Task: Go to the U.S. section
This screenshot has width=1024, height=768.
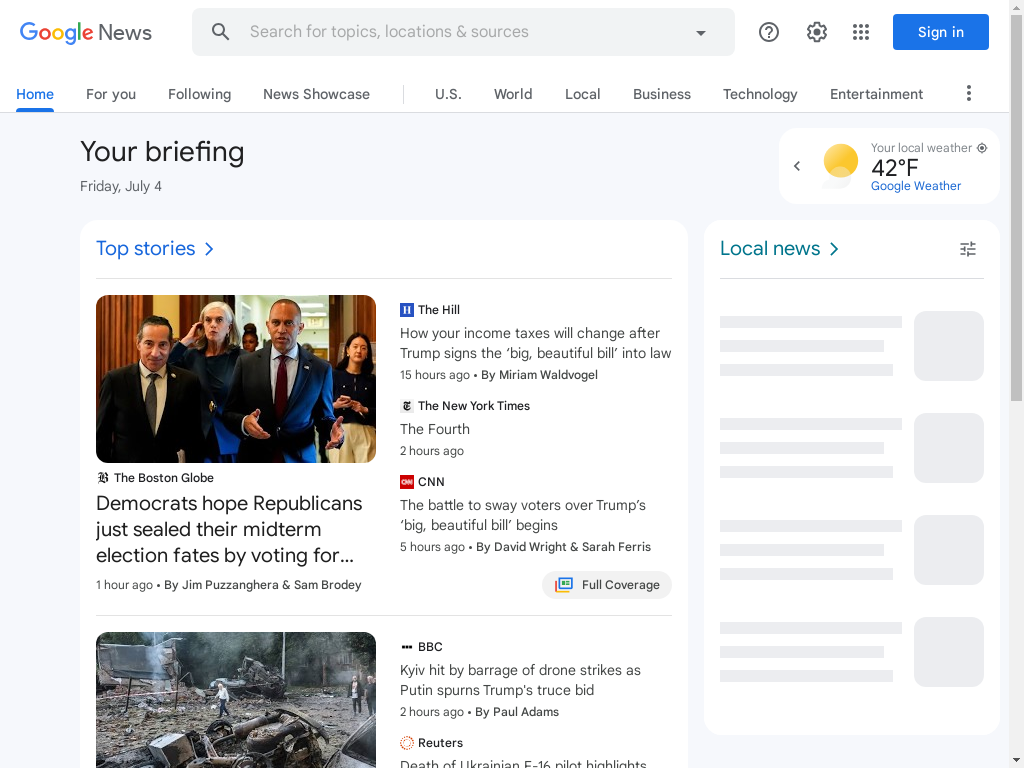Action: coord(448,94)
